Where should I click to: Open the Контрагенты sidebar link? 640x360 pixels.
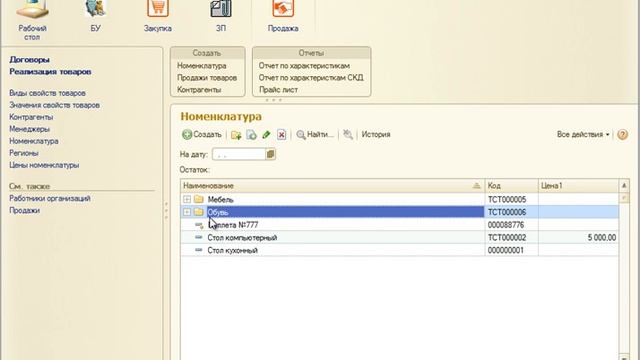point(31,117)
